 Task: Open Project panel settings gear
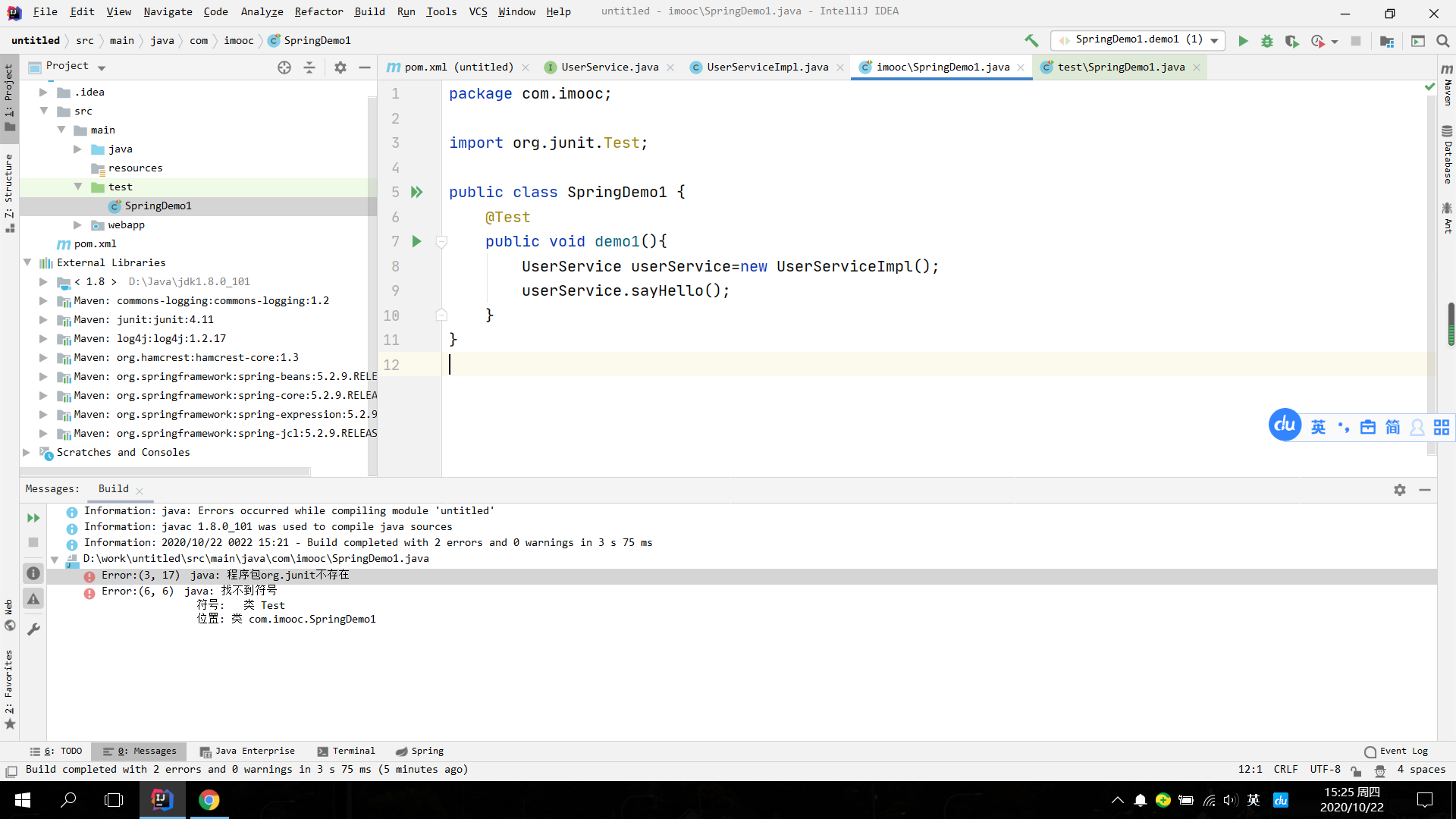tap(340, 67)
